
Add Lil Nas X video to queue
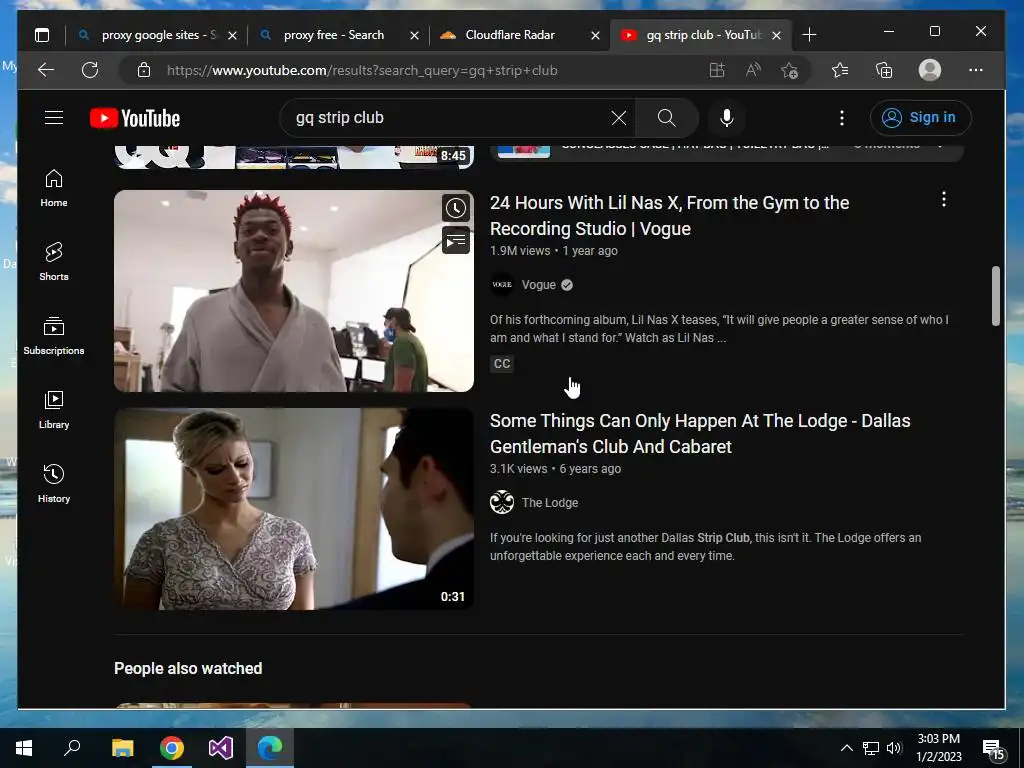(456, 240)
